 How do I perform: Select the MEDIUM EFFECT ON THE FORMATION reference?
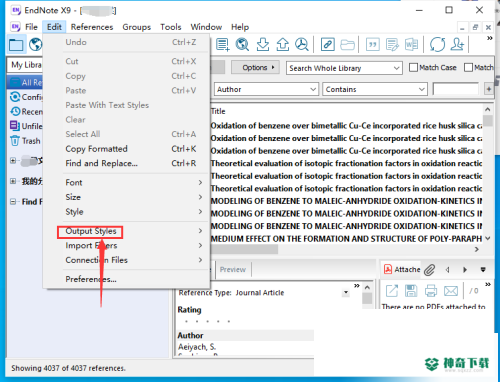346,239
